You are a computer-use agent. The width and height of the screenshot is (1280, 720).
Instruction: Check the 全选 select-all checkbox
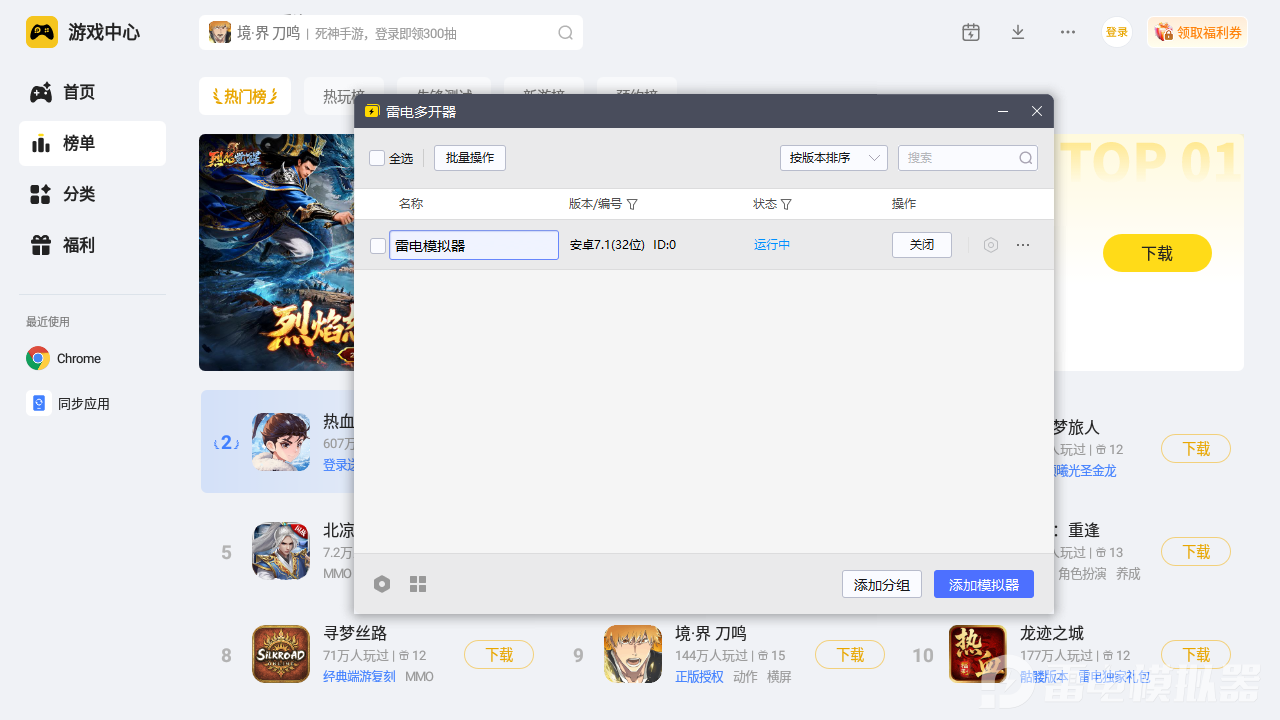(377, 158)
